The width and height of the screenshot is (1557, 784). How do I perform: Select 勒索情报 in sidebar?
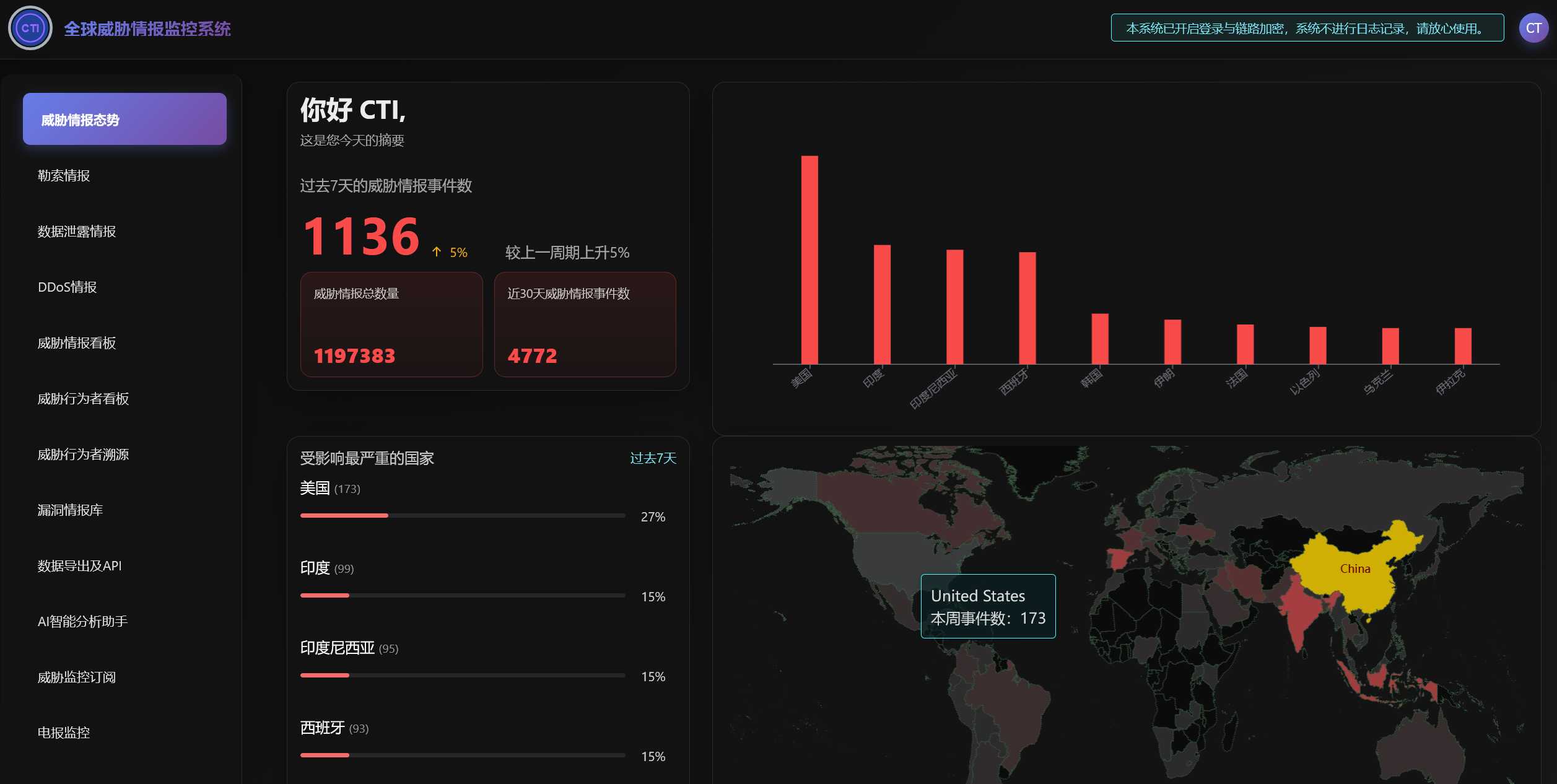(x=64, y=176)
